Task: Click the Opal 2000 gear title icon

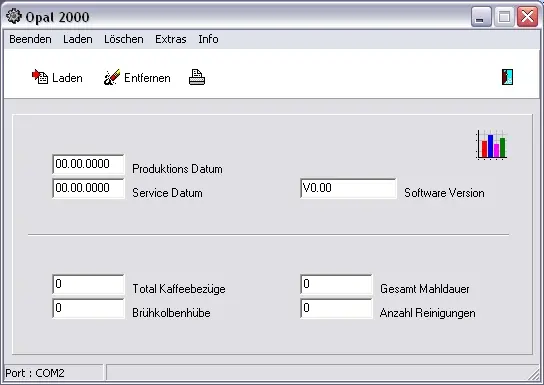Action: (x=14, y=16)
